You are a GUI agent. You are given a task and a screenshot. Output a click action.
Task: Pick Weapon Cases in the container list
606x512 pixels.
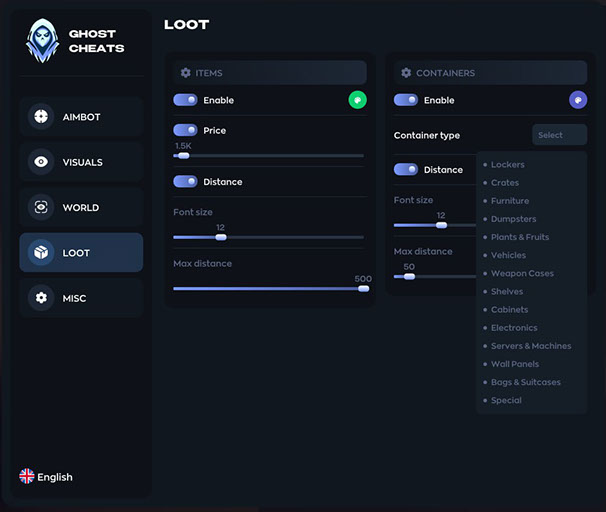click(x=521, y=274)
